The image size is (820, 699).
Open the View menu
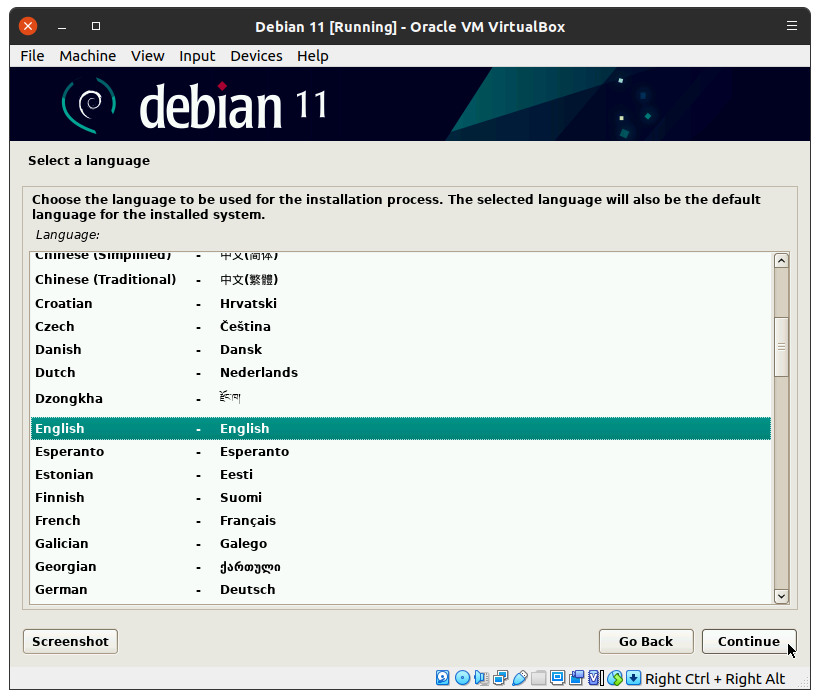[x=147, y=56]
